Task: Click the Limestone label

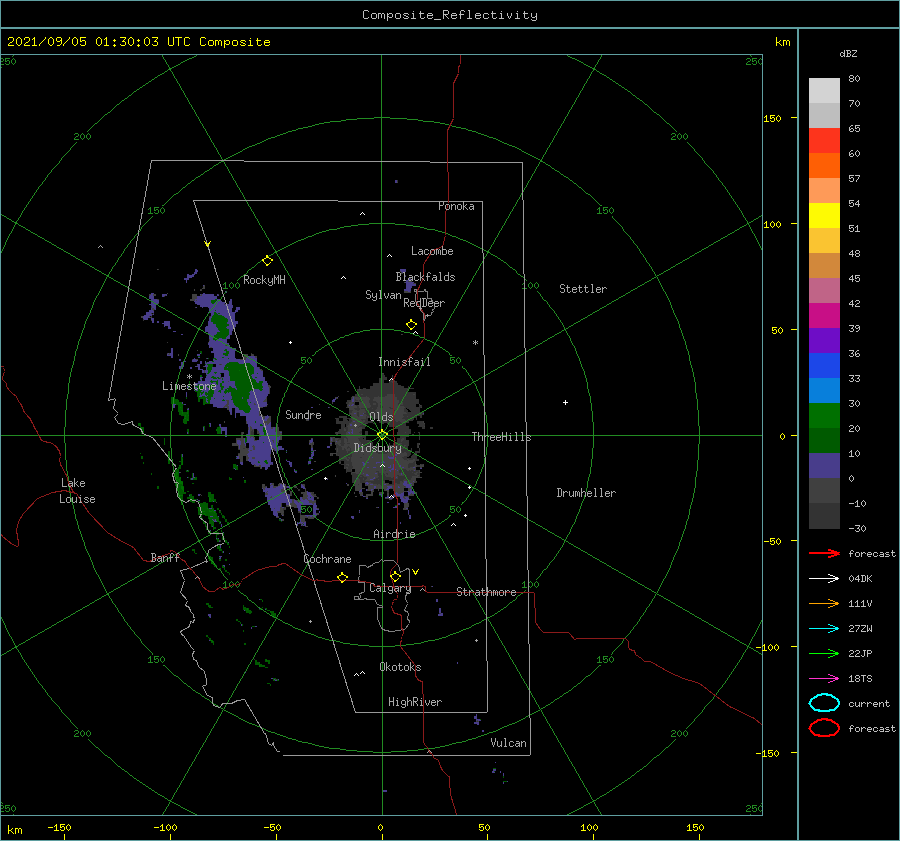Action: click(x=189, y=386)
